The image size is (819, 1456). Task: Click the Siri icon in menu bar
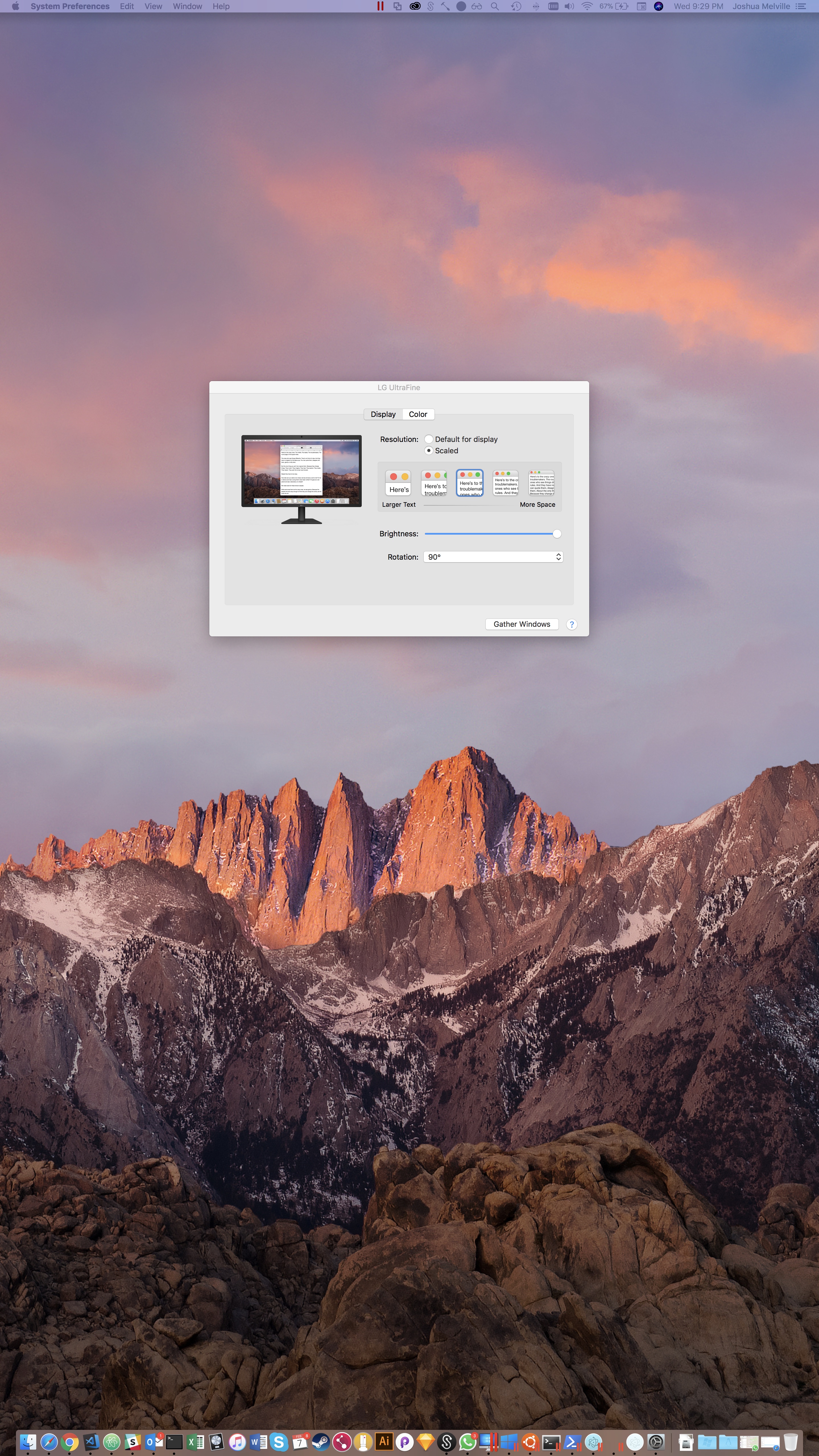[659, 6]
